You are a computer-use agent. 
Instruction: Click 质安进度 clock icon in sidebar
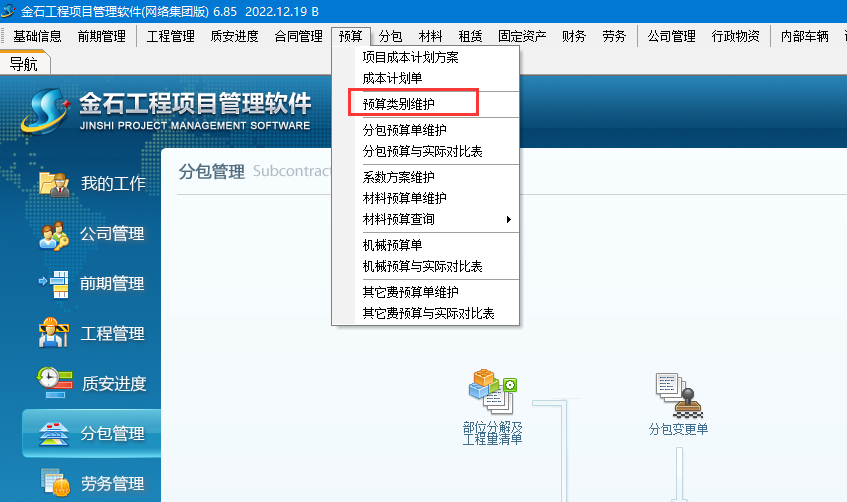click(54, 383)
